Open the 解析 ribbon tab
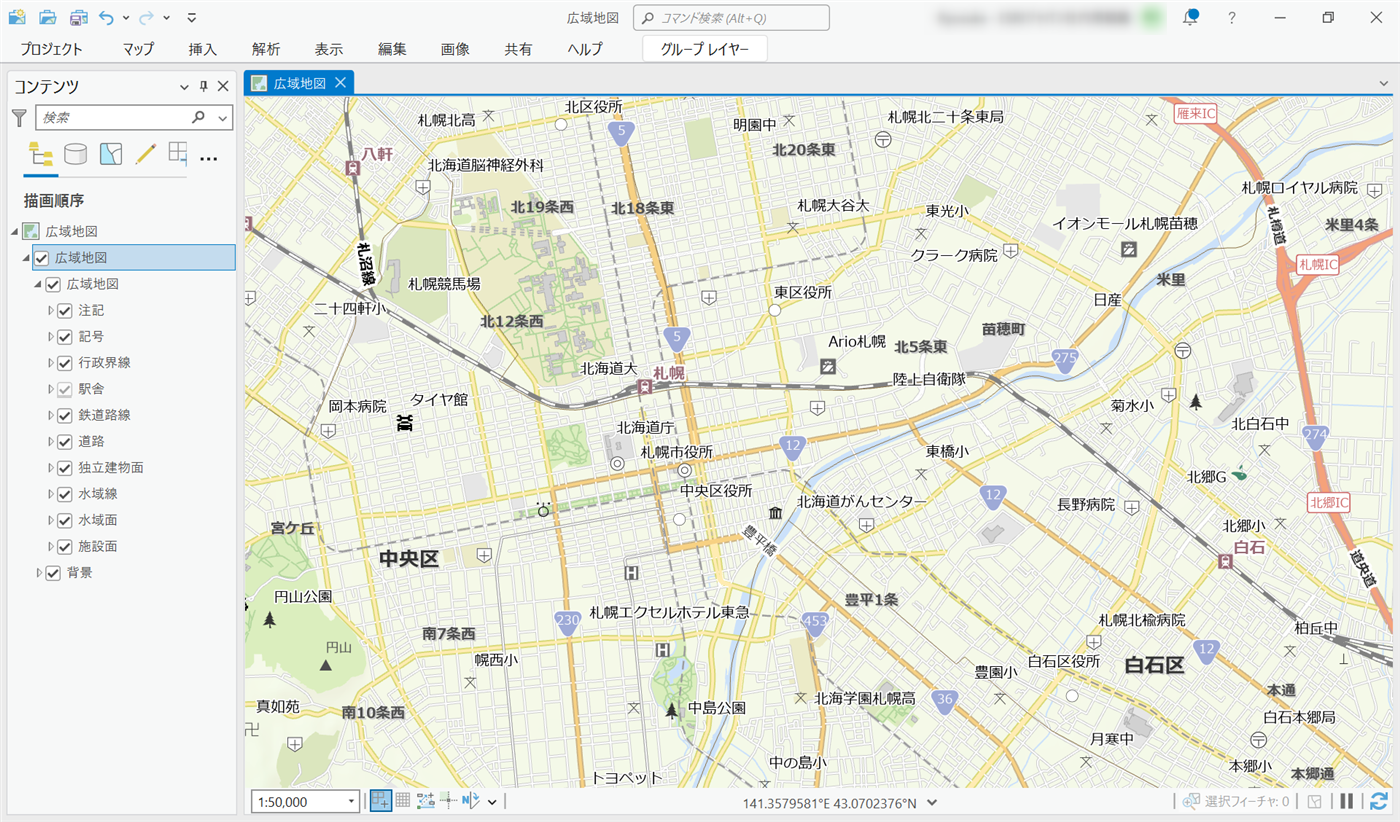Screen dimensions: 1400x822 266,49
